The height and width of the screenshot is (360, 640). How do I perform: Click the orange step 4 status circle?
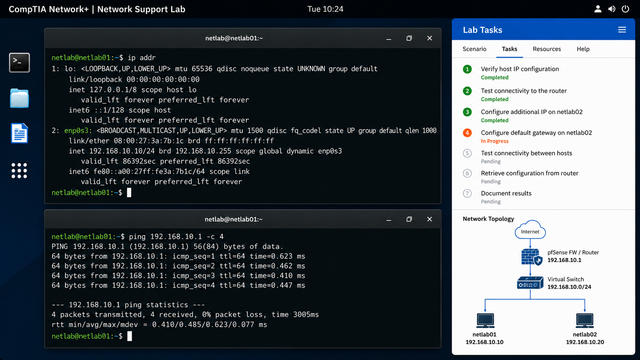tap(467, 133)
